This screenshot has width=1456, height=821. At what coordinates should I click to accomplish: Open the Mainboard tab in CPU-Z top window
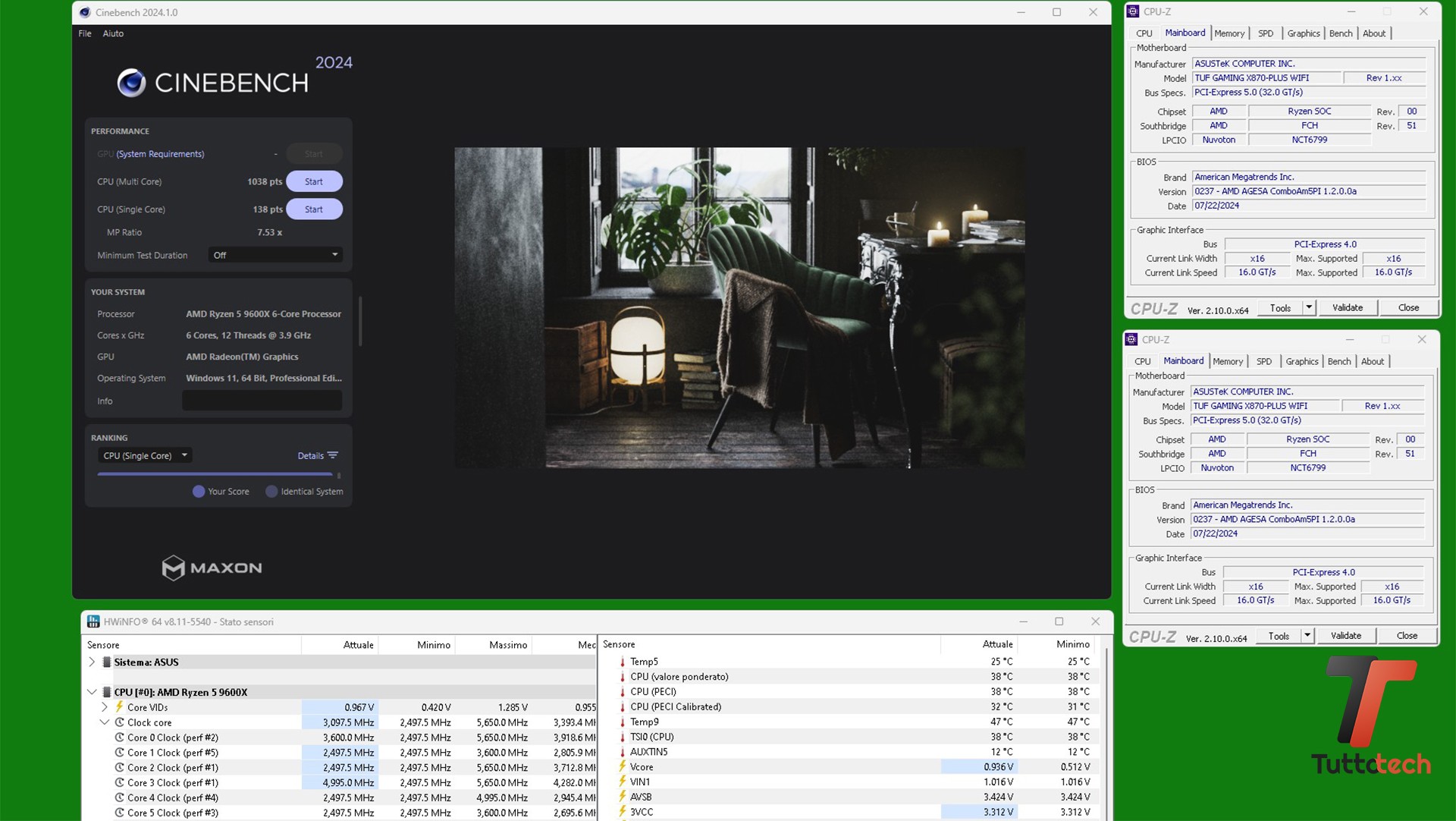point(1183,33)
